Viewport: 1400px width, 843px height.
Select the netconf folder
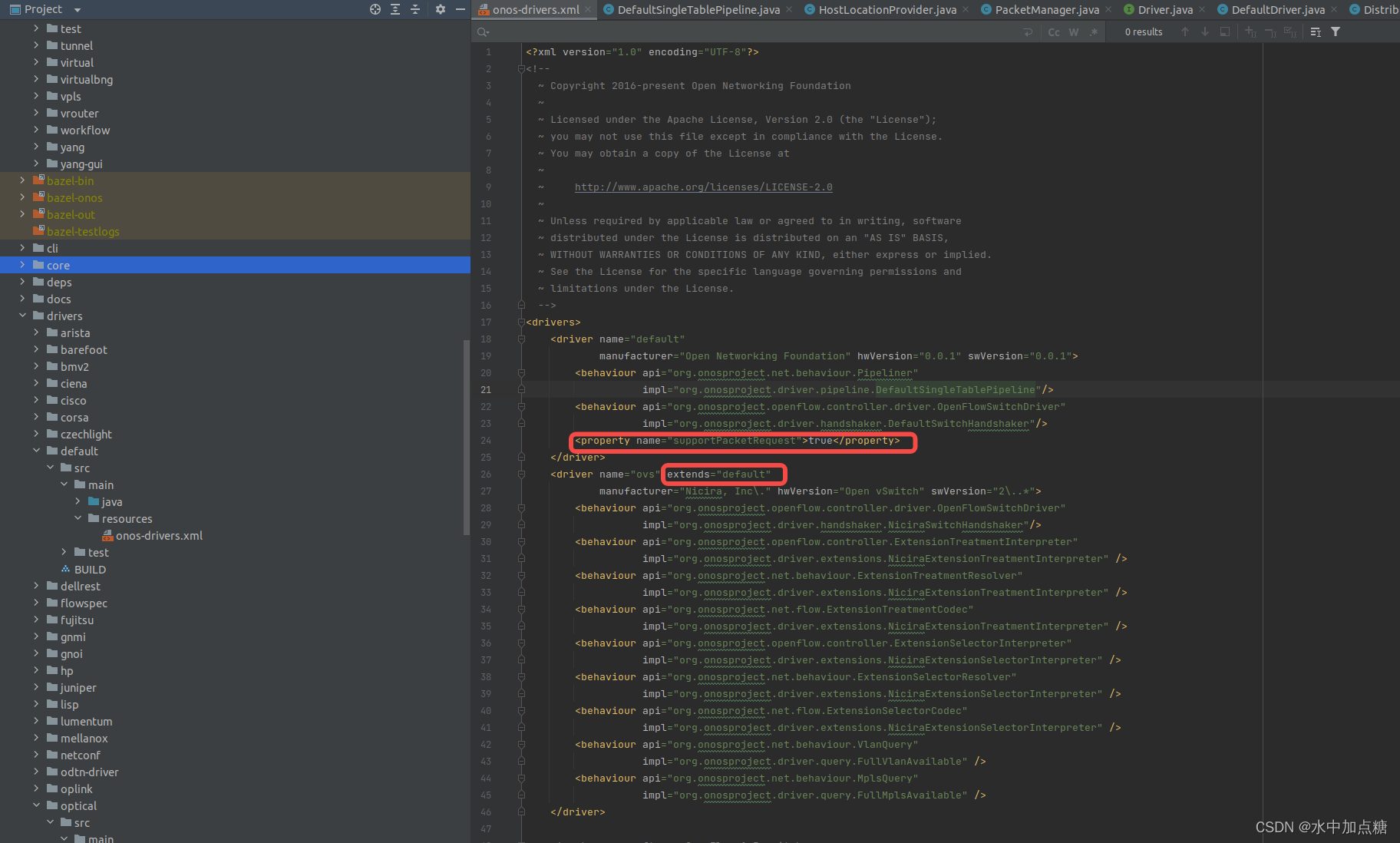point(80,755)
